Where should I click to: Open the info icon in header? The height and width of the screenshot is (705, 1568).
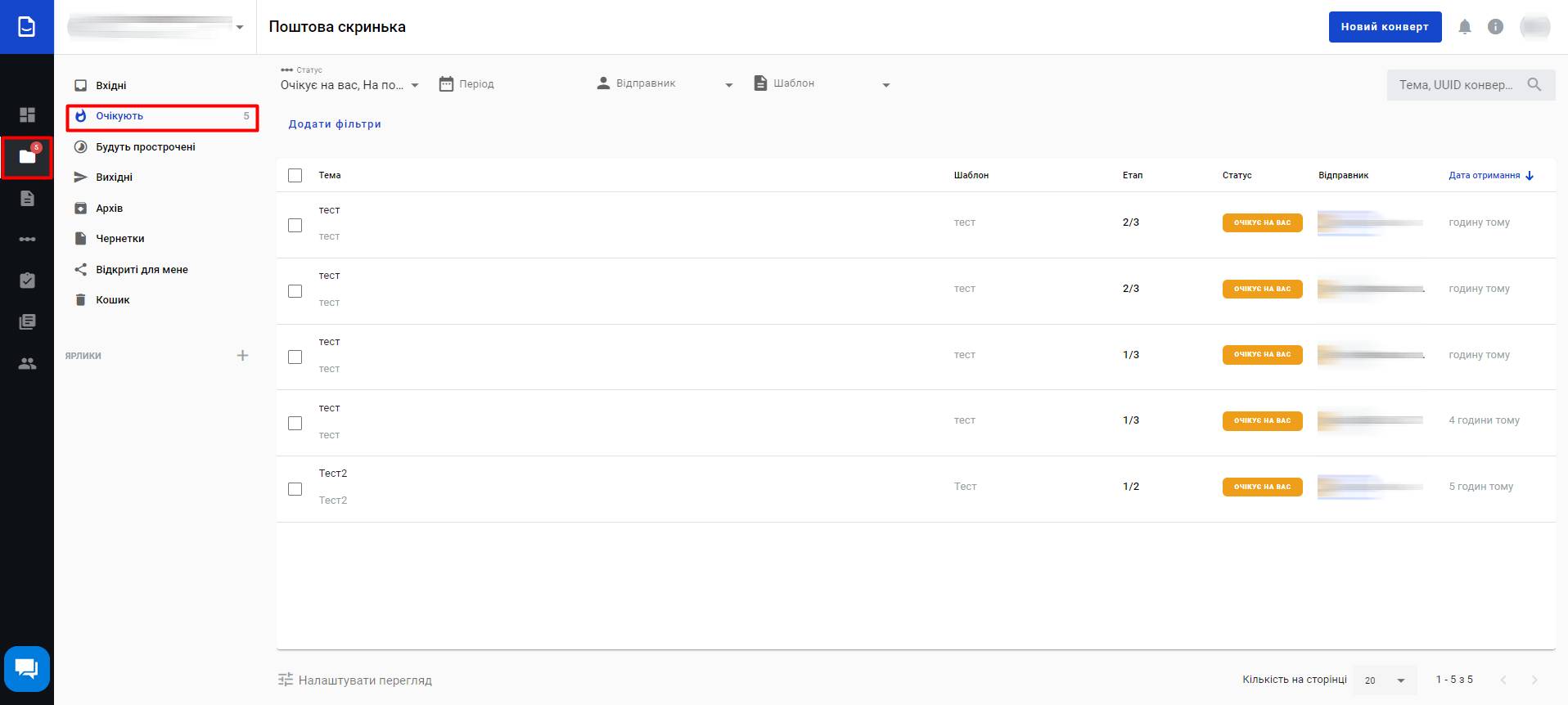[1495, 27]
